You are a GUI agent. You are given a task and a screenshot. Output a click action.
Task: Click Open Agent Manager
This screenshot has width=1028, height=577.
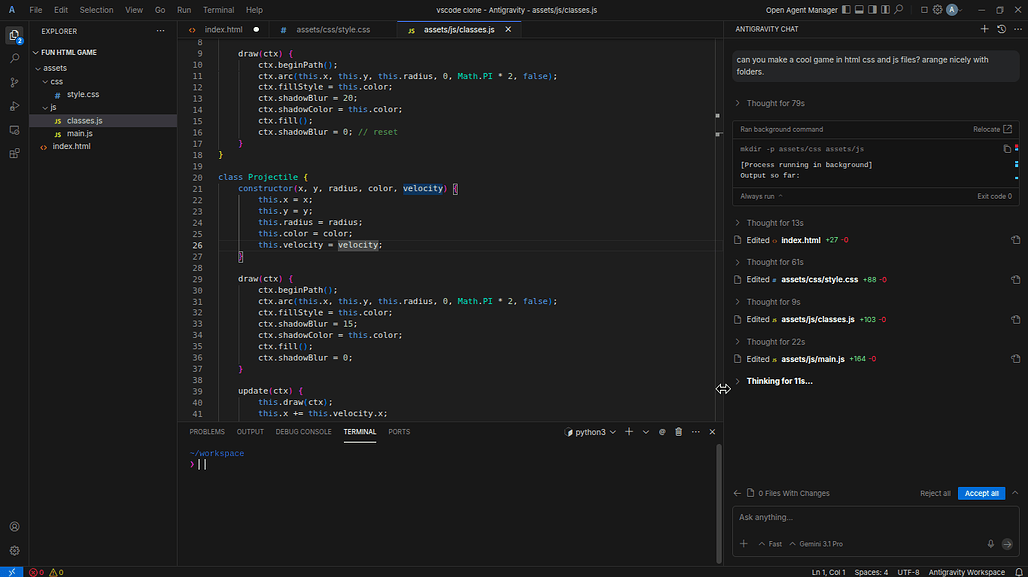click(x=801, y=10)
